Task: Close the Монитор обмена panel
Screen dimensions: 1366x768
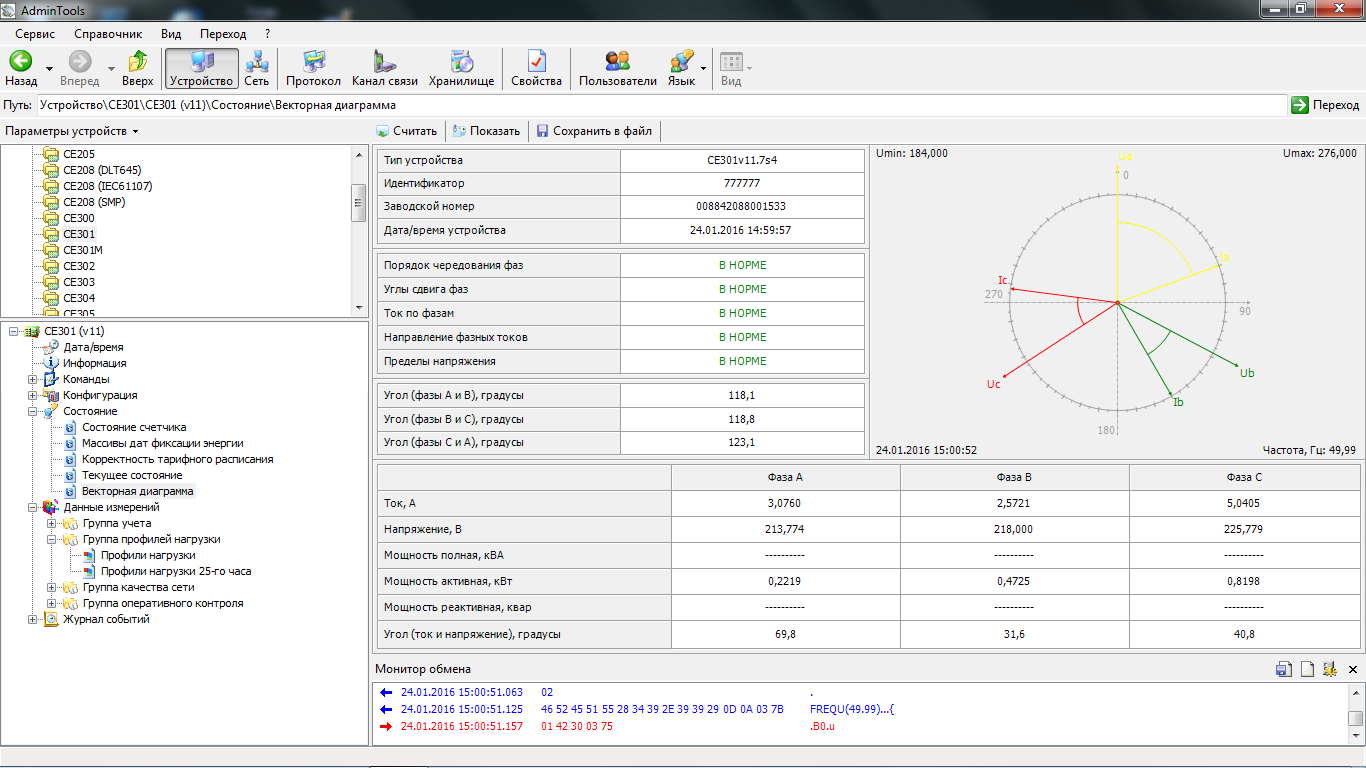Action: coord(1353,669)
